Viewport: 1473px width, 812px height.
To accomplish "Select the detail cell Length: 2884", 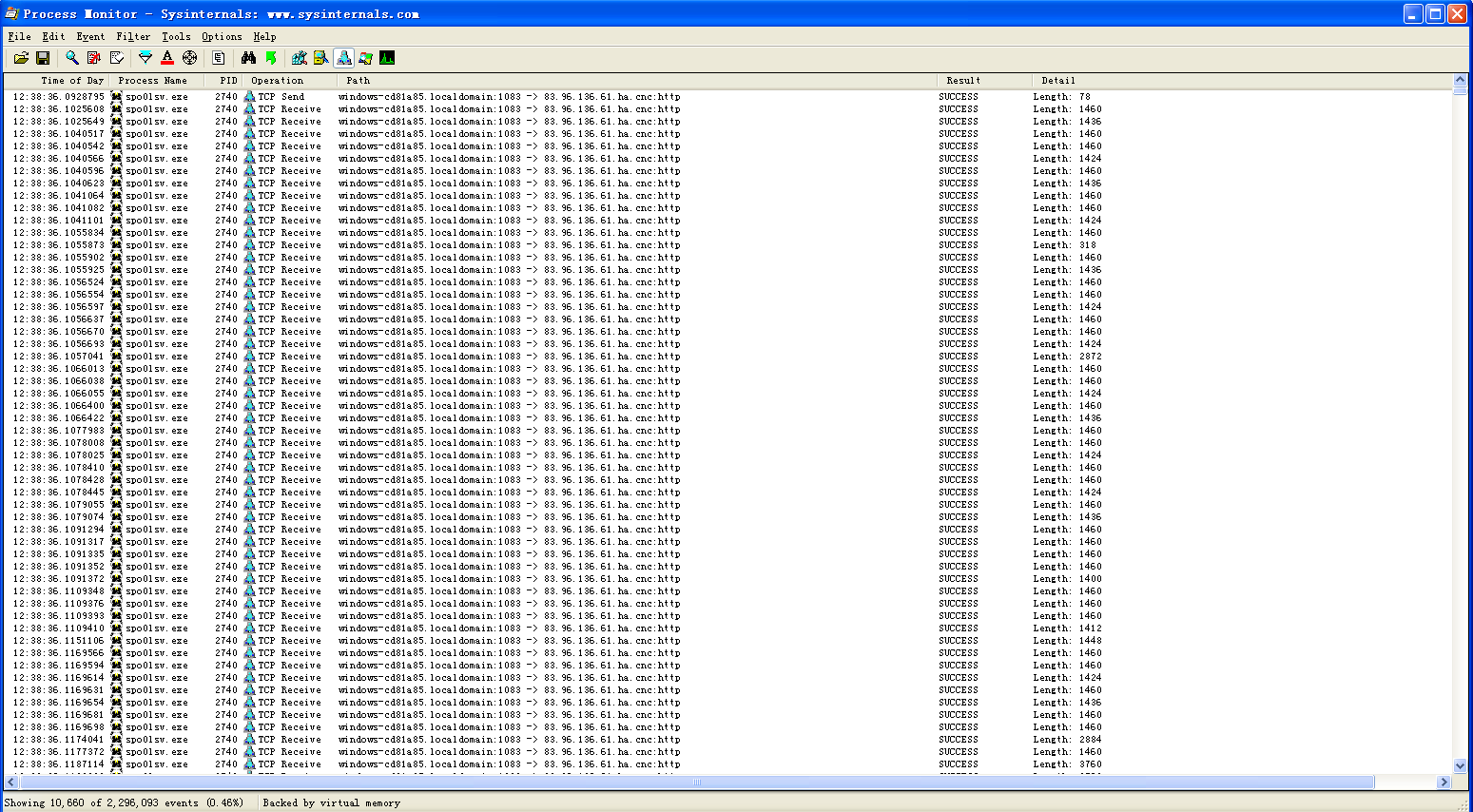I will click(x=1068, y=740).
